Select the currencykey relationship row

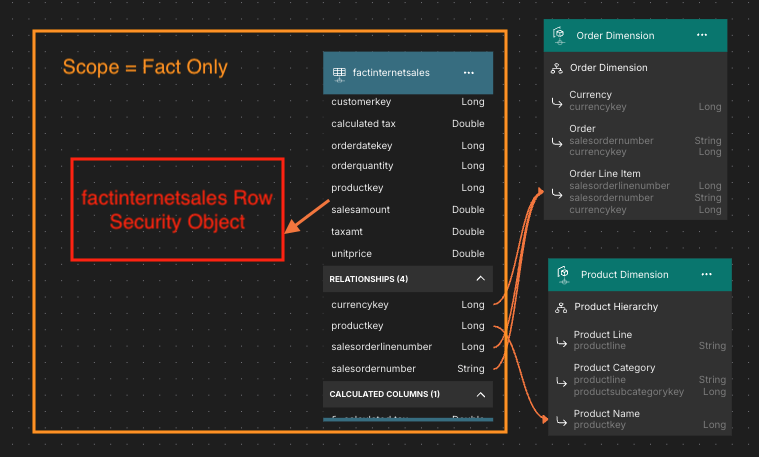click(408, 305)
